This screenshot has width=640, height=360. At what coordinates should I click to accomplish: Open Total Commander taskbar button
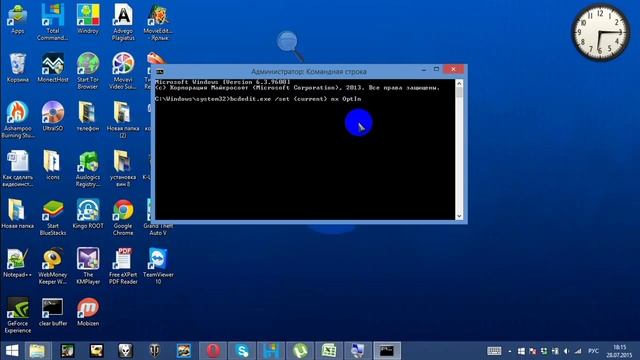tap(271, 351)
